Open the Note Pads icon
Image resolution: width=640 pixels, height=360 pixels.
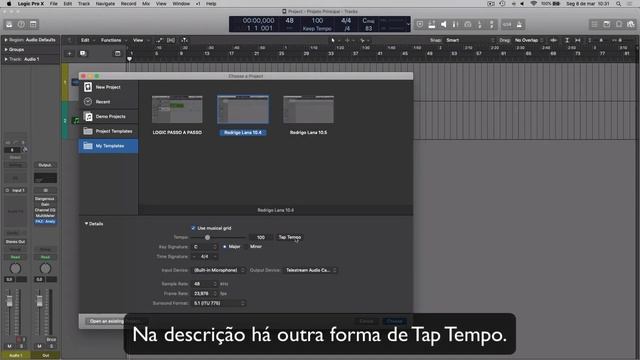[607, 24]
